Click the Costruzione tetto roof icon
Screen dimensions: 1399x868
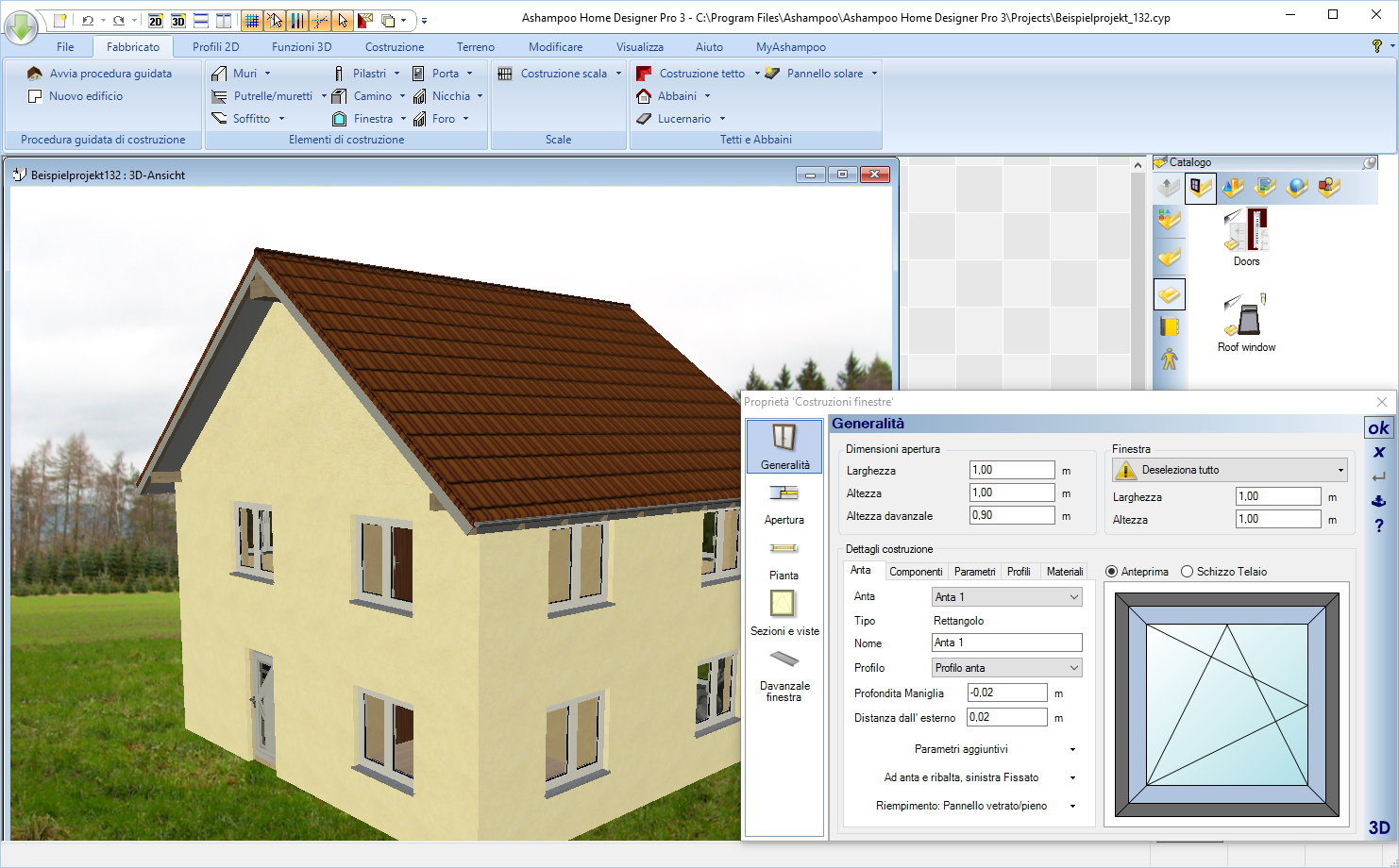tap(645, 74)
